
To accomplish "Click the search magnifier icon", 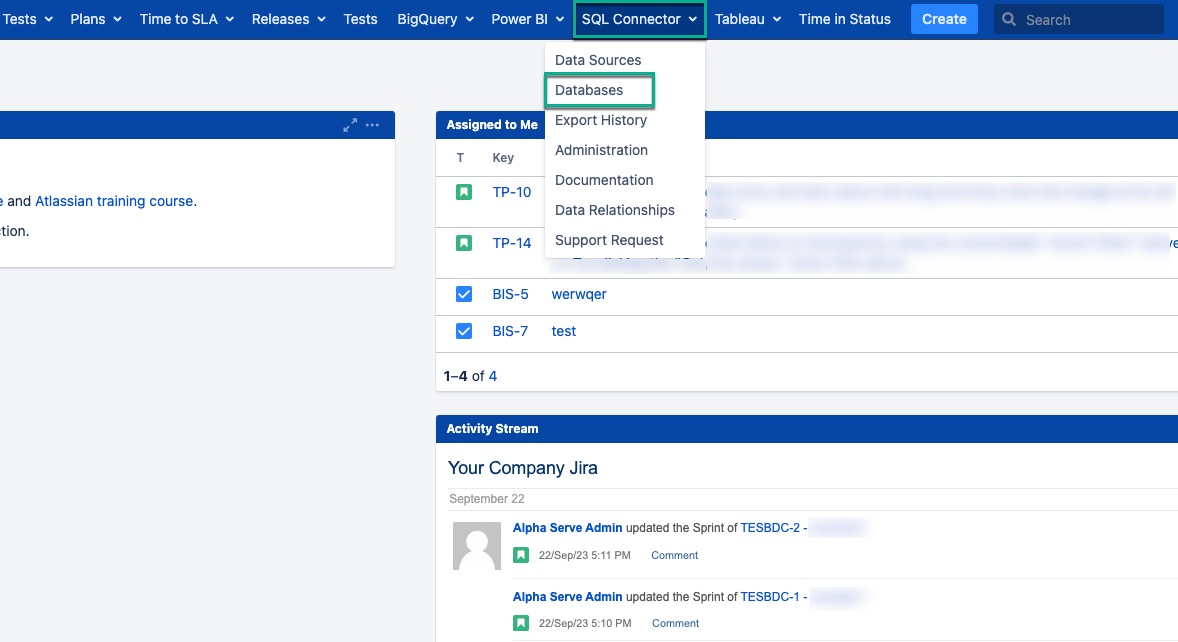I will pyautogui.click(x=1009, y=19).
